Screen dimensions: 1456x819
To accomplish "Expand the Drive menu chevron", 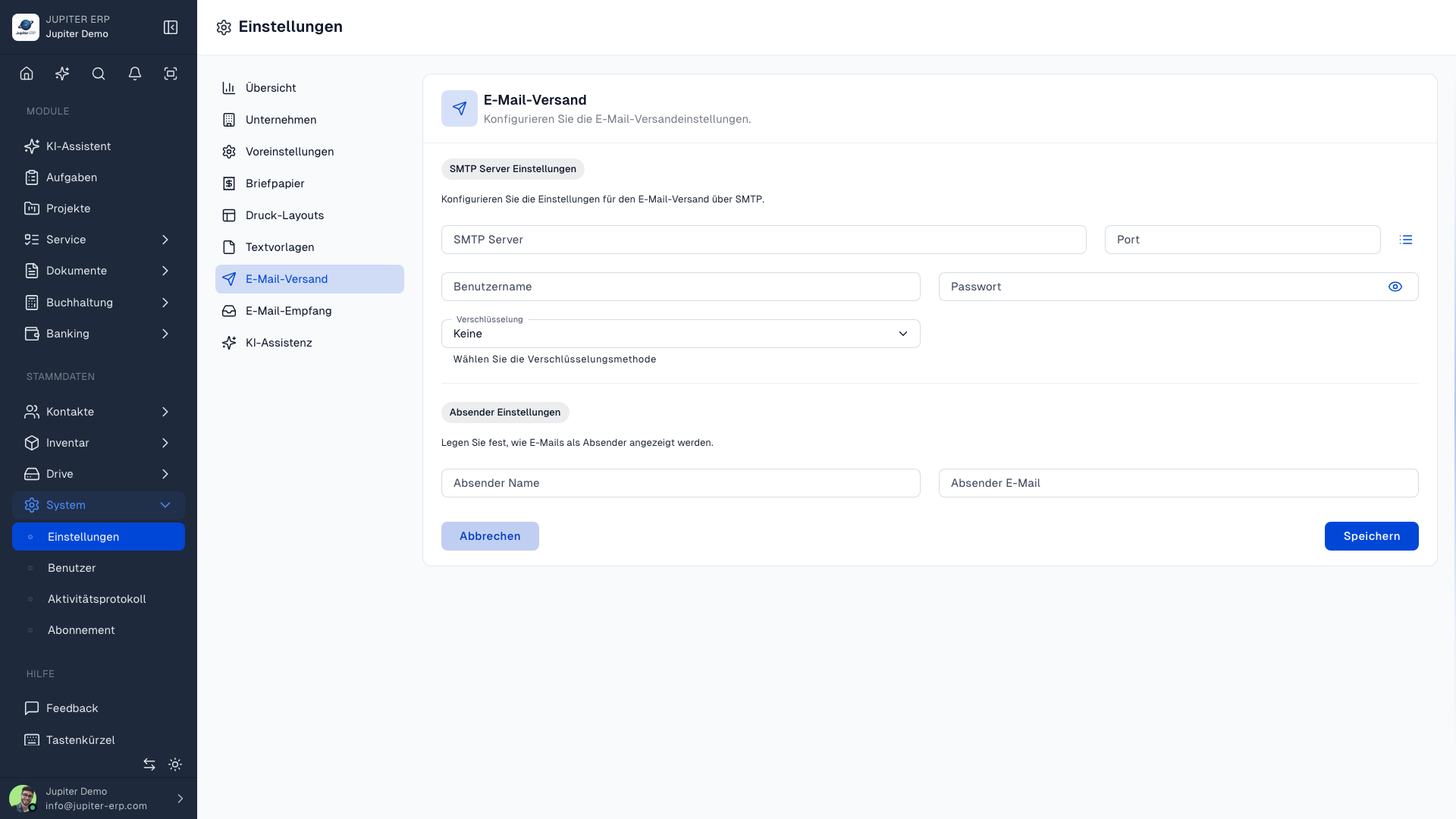I will pos(165,474).
